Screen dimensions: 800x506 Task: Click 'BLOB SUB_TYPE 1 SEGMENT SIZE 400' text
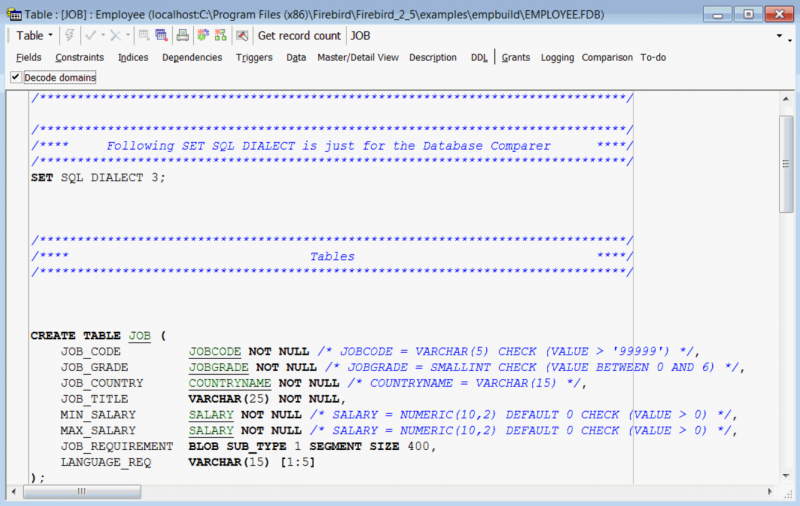click(x=309, y=446)
